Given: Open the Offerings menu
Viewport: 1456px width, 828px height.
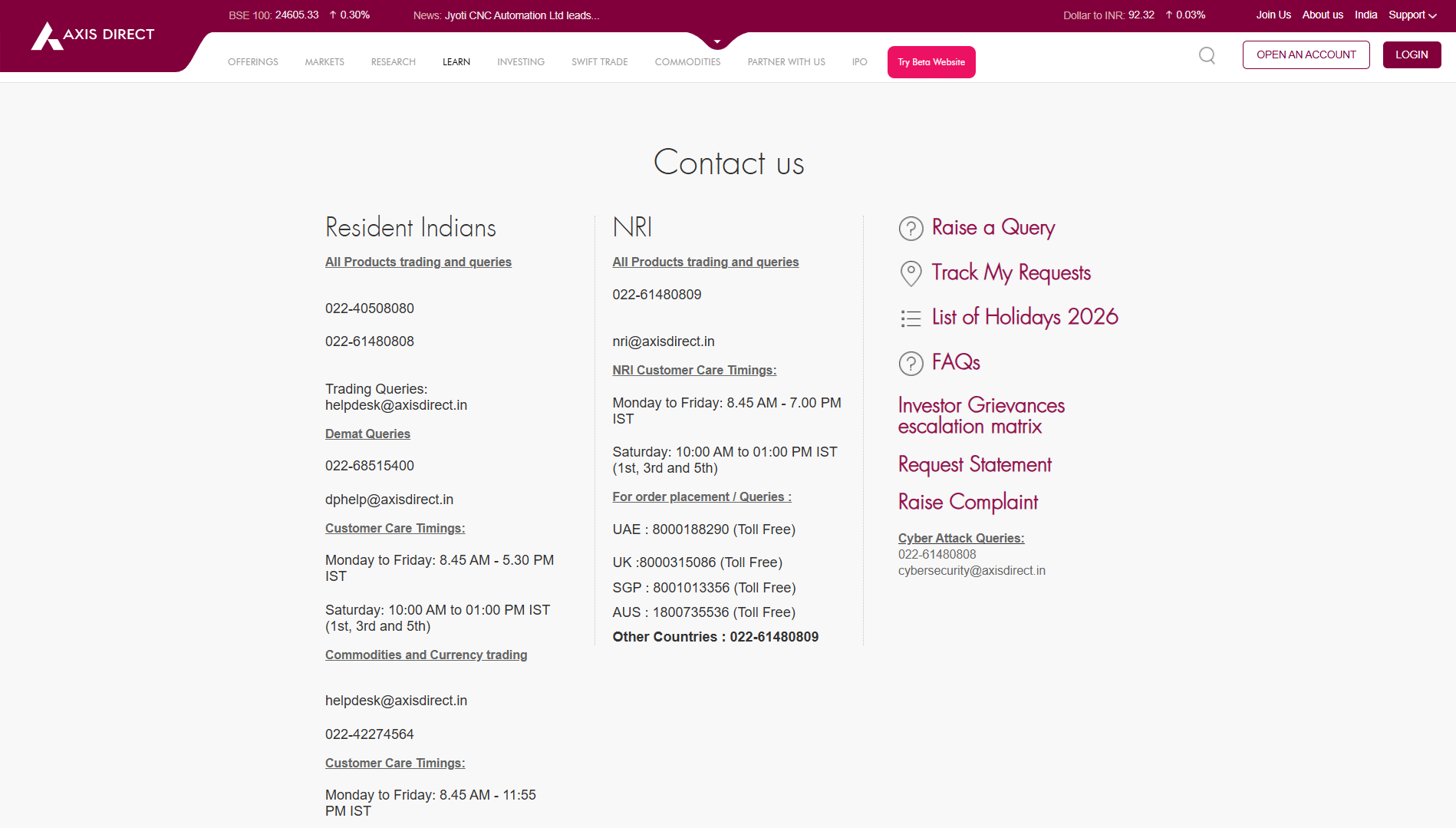Looking at the screenshot, I should 253,62.
